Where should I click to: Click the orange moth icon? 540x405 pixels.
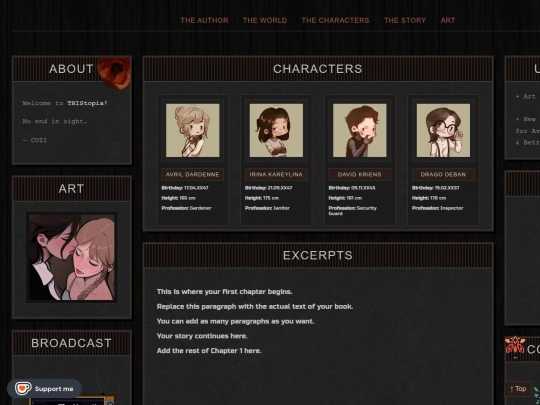515,345
